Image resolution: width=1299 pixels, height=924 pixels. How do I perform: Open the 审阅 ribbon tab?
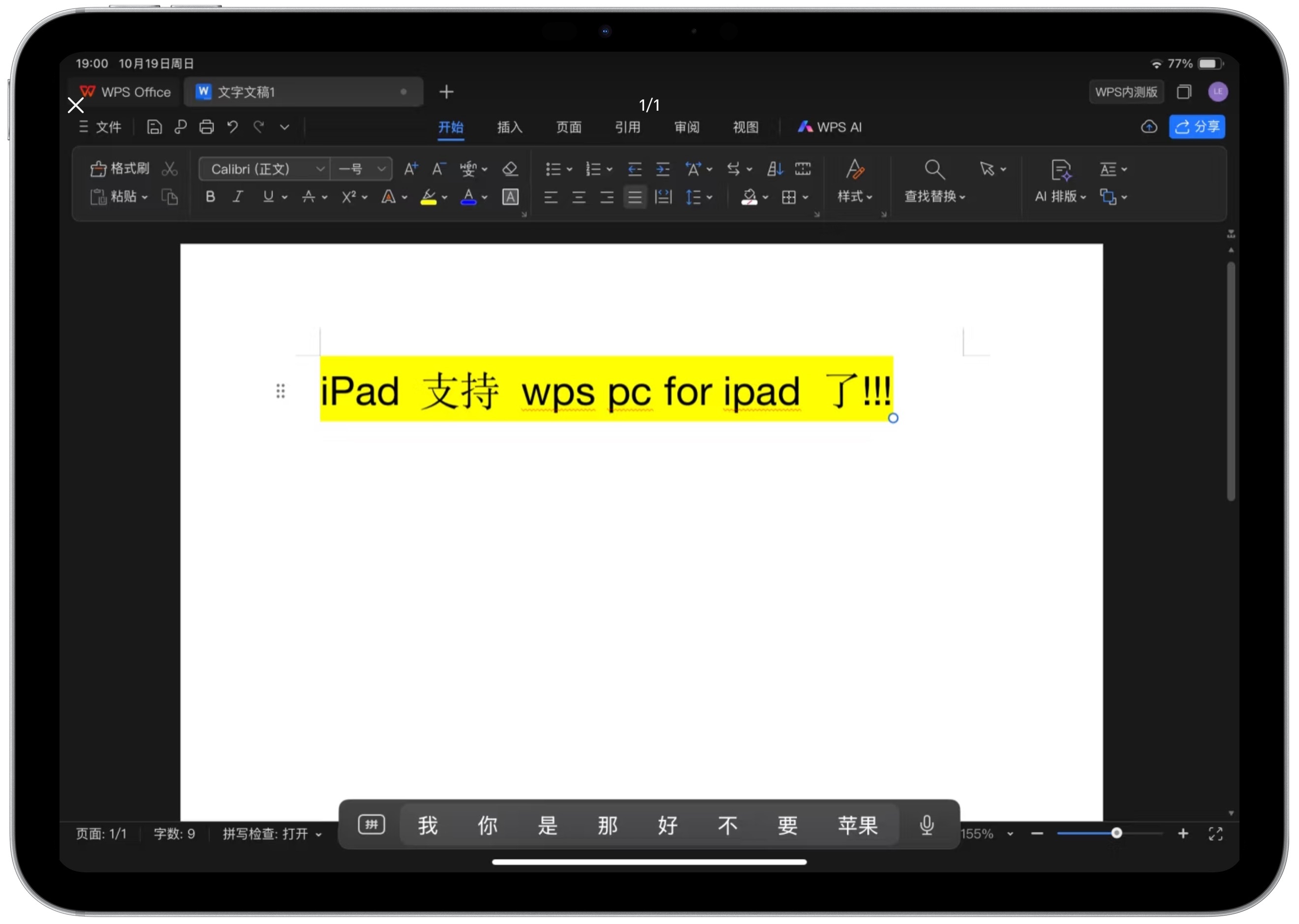tap(686, 127)
